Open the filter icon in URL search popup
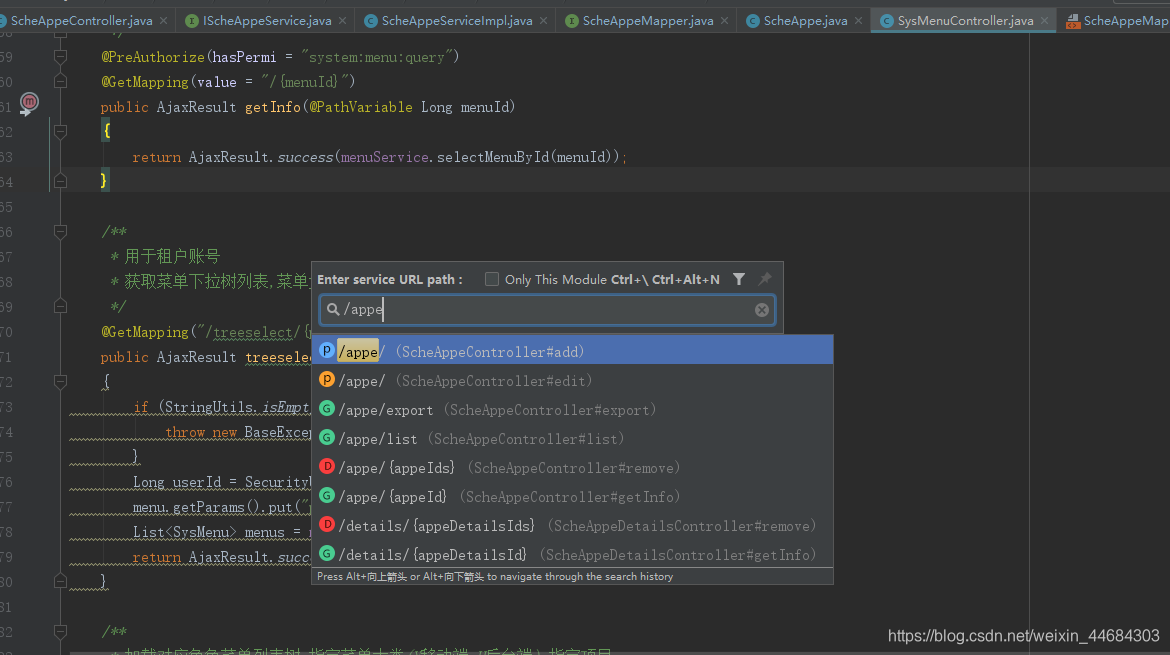Image resolution: width=1170 pixels, height=655 pixels. (x=739, y=279)
